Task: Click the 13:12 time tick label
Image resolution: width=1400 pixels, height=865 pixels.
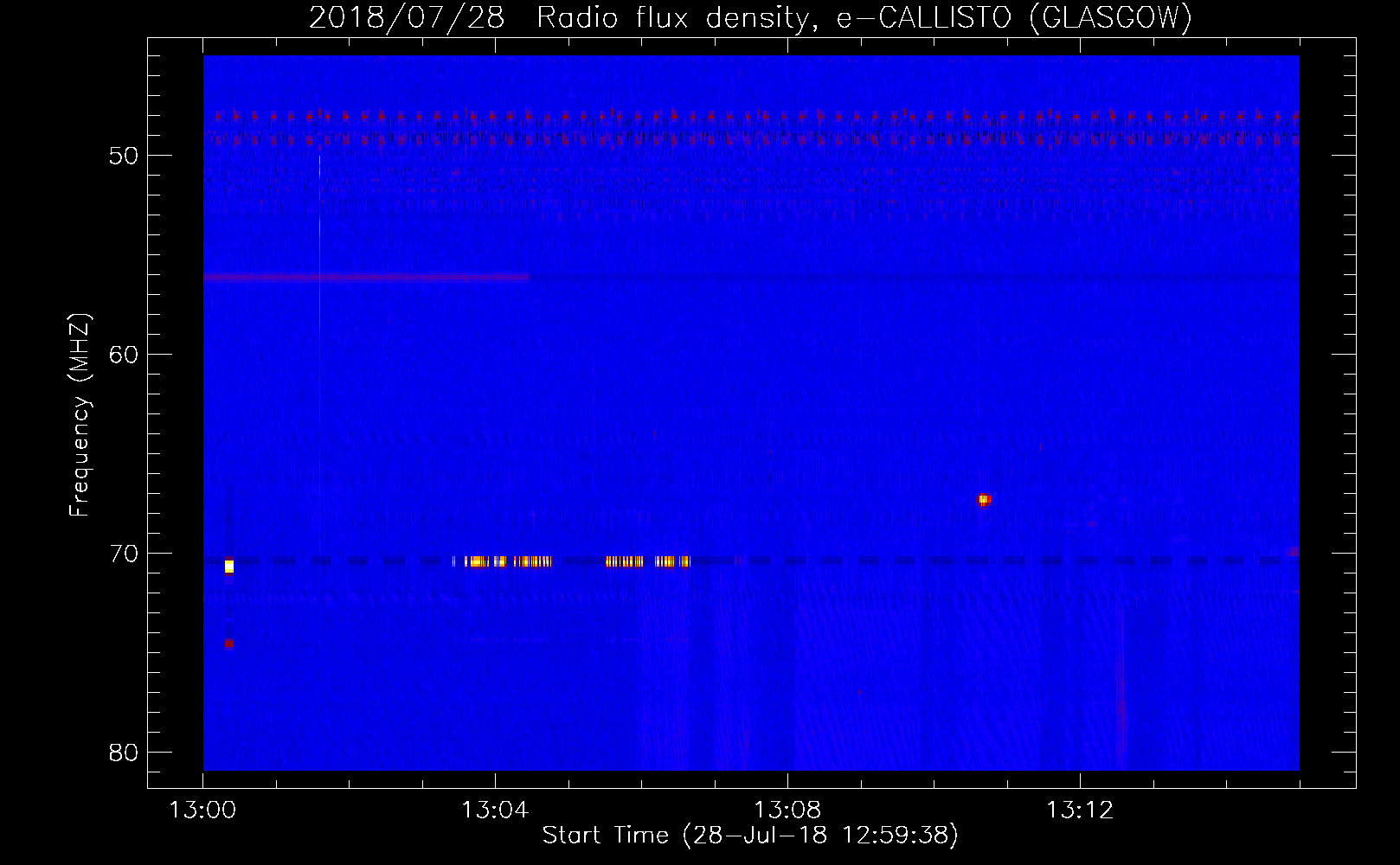Action: pyautogui.click(x=1080, y=811)
